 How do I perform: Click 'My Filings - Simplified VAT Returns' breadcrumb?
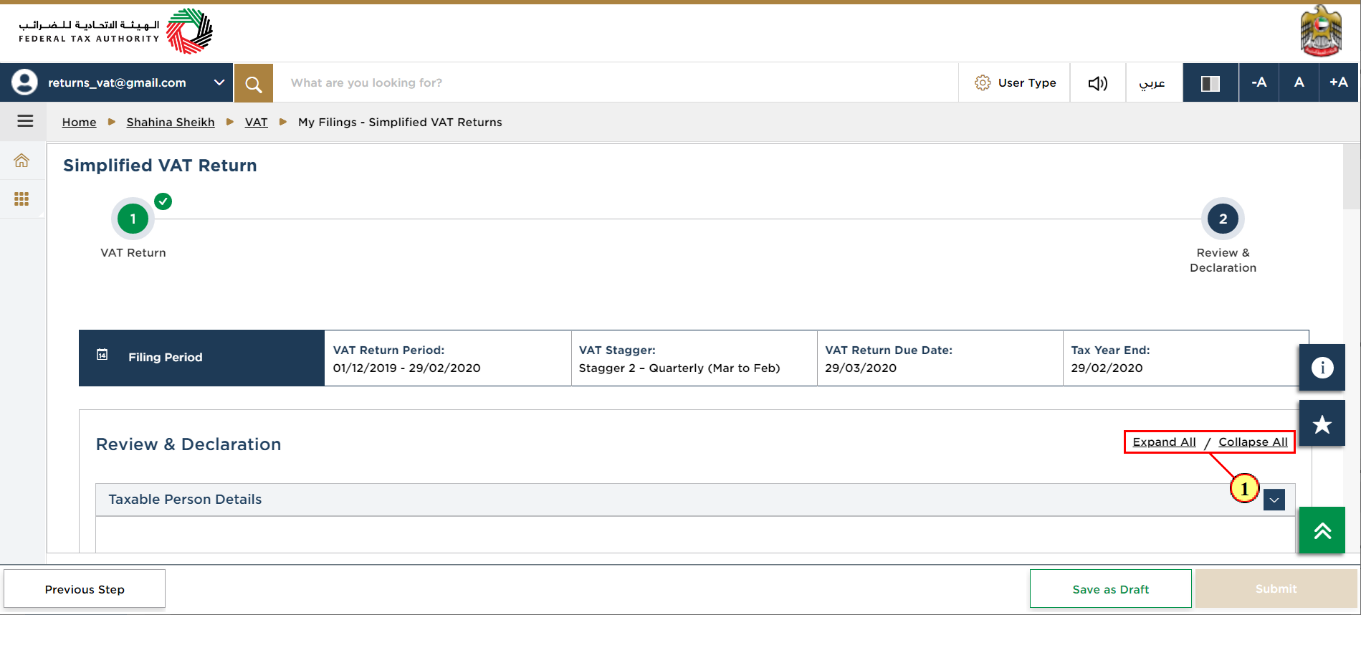click(x=400, y=122)
